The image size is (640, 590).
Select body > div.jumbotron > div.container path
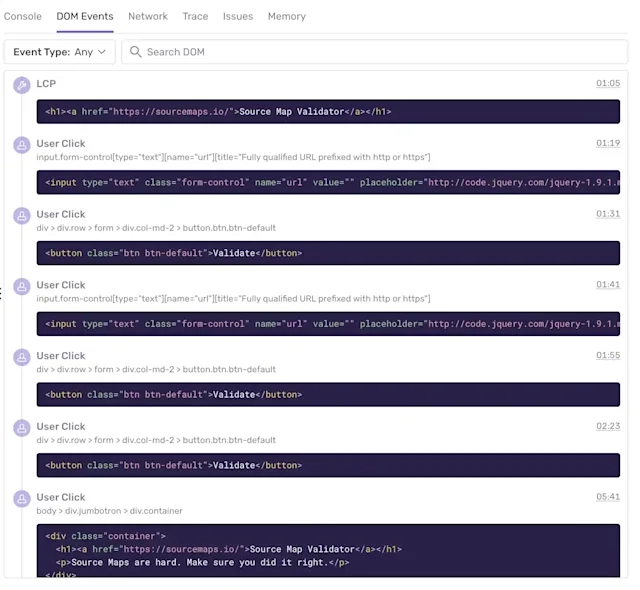tap(109, 511)
